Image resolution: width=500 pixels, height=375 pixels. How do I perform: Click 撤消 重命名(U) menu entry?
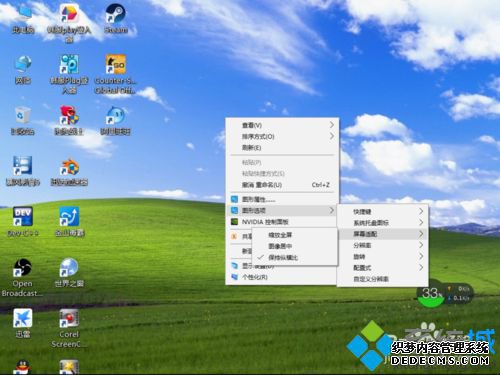click(282, 185)
